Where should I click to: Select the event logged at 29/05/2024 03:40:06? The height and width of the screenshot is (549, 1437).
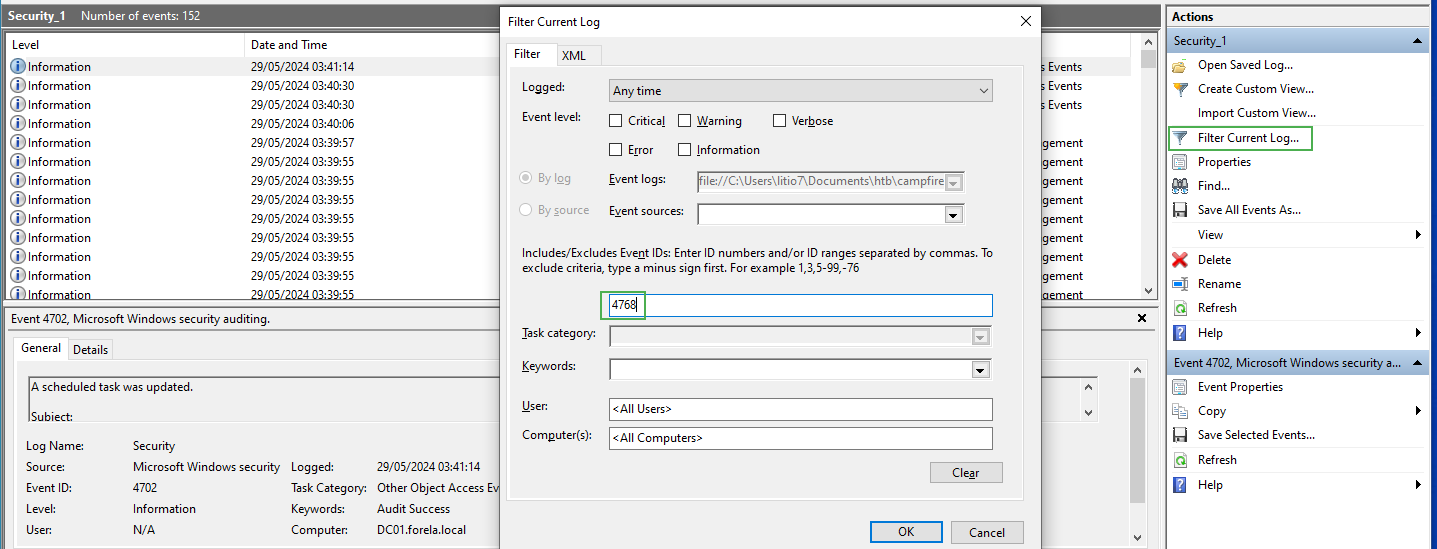(302, 124)
